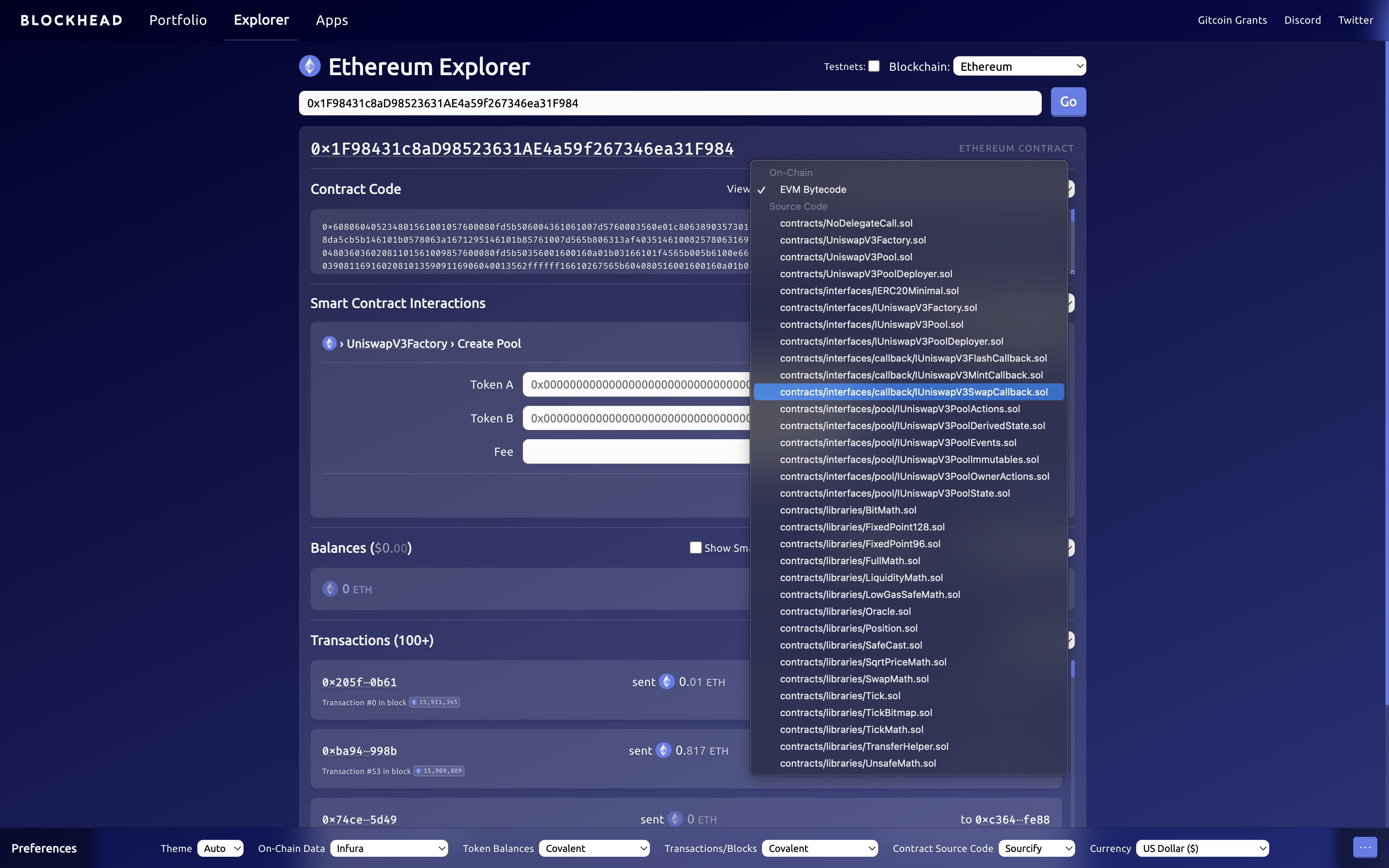The image size is (1389, 868).
Task: Select contracts/libraries/BitMath.sol
Action: click(909, 510)
